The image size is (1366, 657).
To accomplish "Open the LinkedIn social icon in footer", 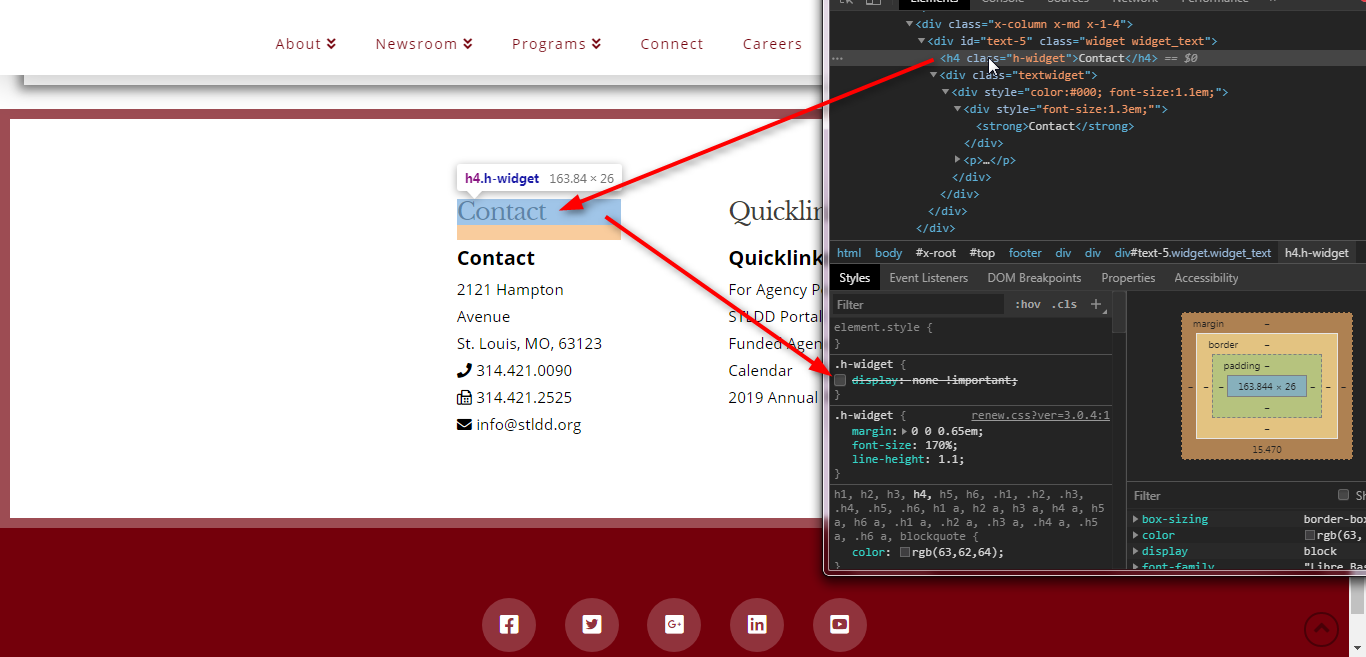I will click(x=757, y=625).
